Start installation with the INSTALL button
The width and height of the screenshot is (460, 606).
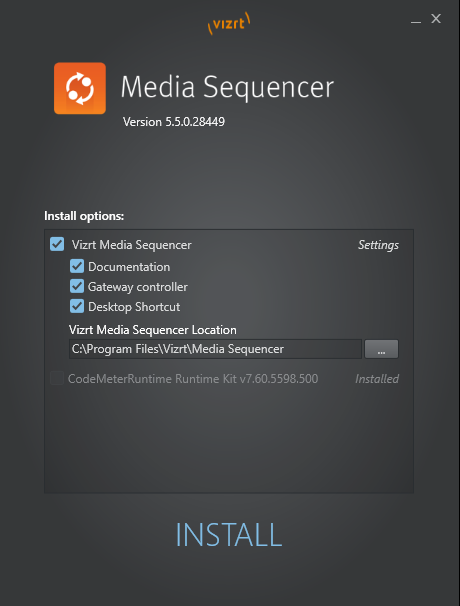[229, 535]
